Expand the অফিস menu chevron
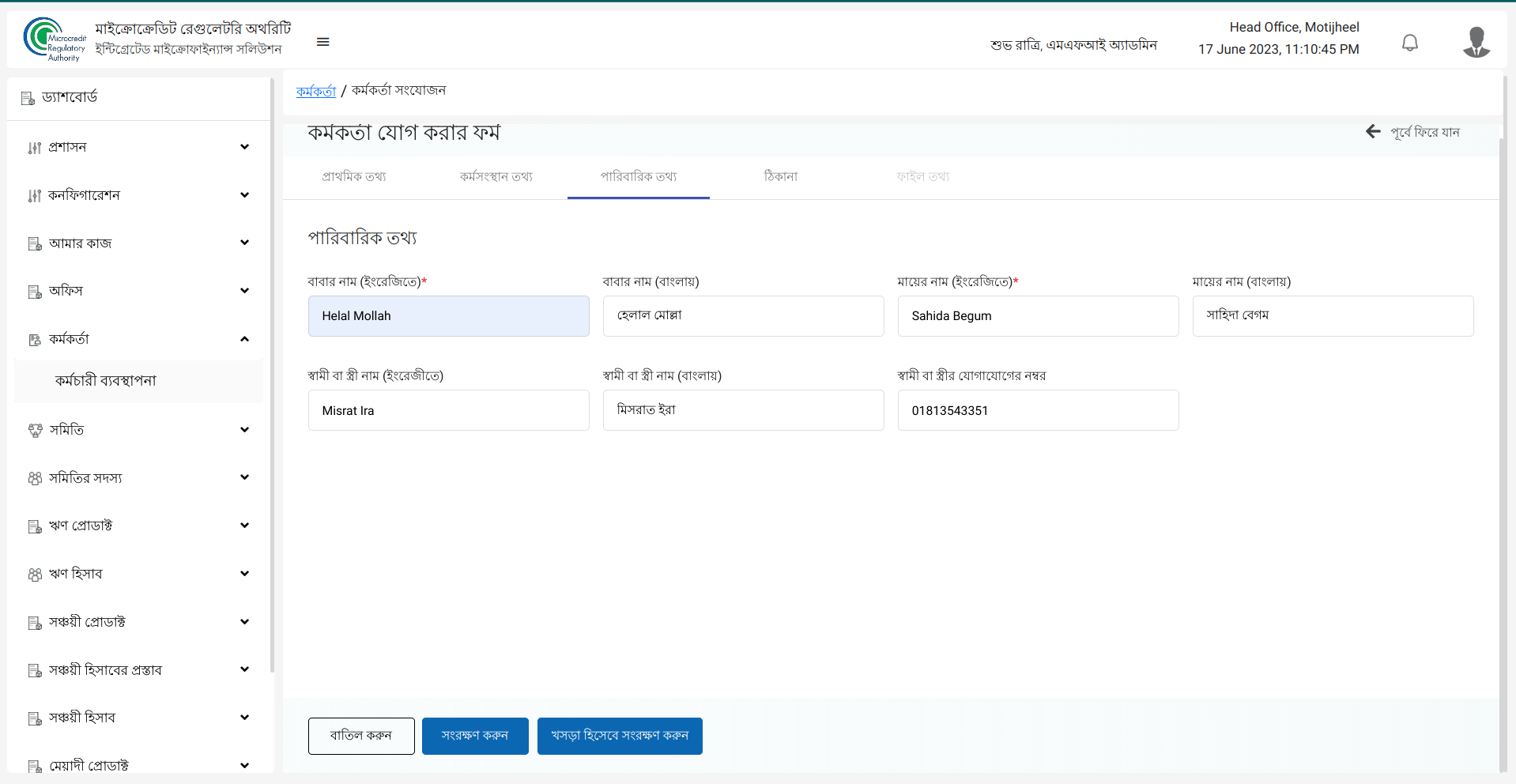This screenshot has width=1516, height=784. 244,291
